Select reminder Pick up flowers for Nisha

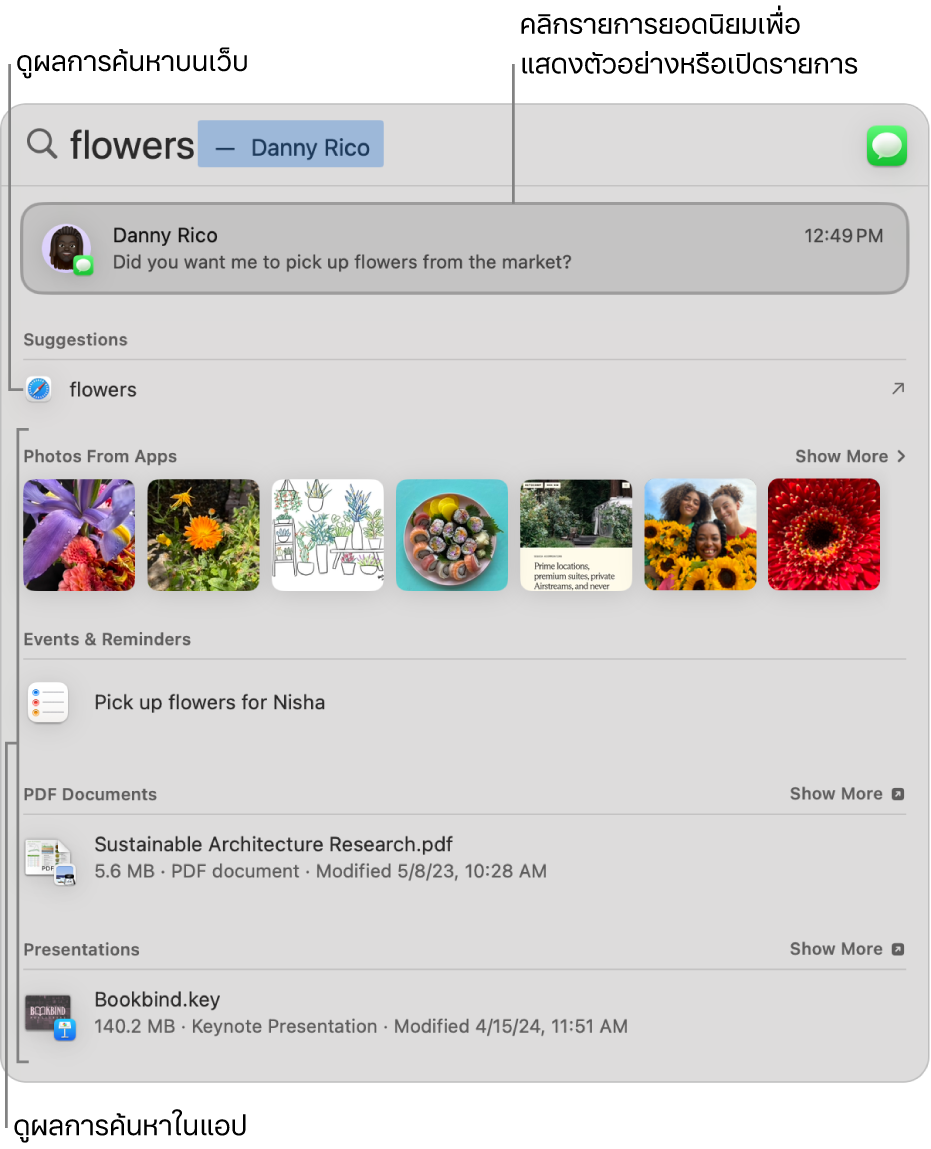coord(465,702)
